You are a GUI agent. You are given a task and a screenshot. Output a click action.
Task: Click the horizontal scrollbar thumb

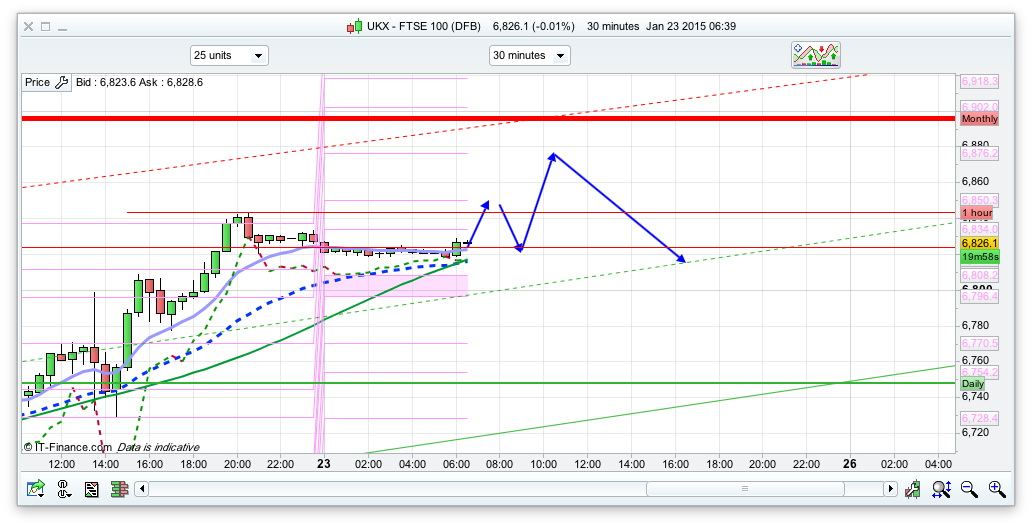point(743,489)
